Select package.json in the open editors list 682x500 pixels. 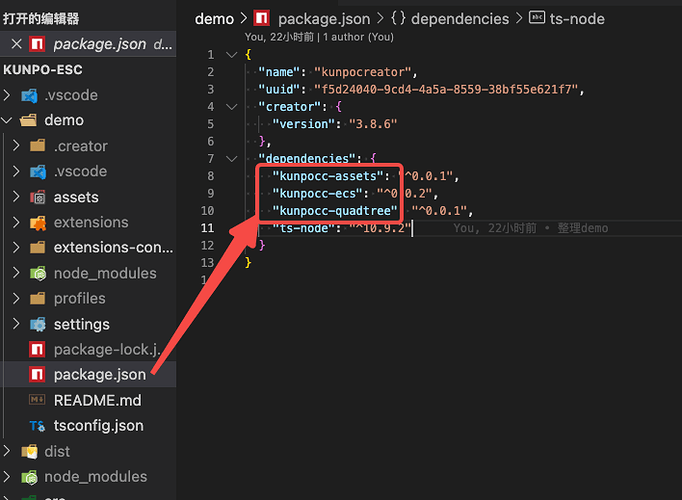pyautogui.click(x=88, y=44)
